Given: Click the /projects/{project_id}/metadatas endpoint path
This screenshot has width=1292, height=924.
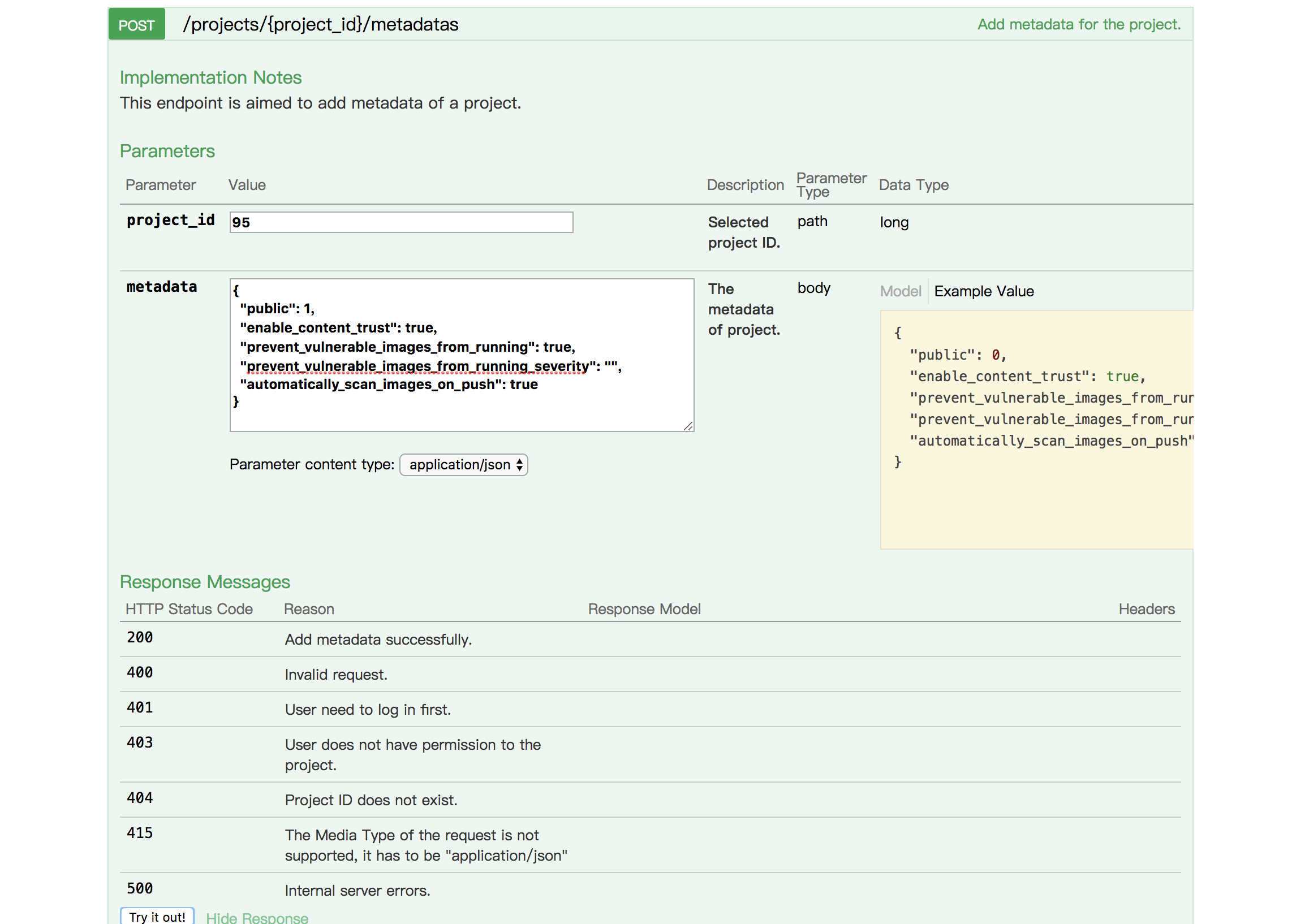Looking at the screenshot, I should 320,24.
